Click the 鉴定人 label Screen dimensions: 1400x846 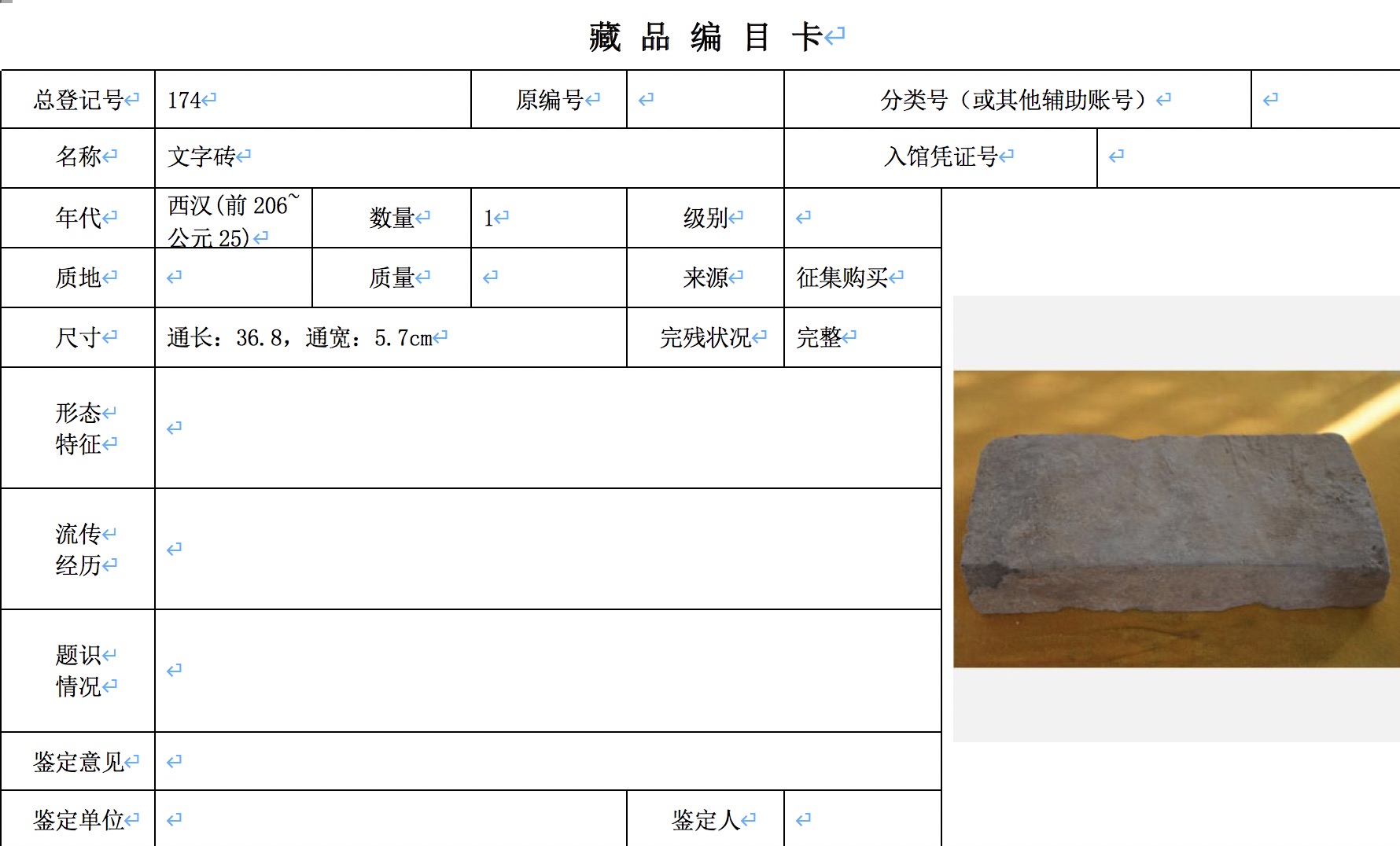[706, 819]
